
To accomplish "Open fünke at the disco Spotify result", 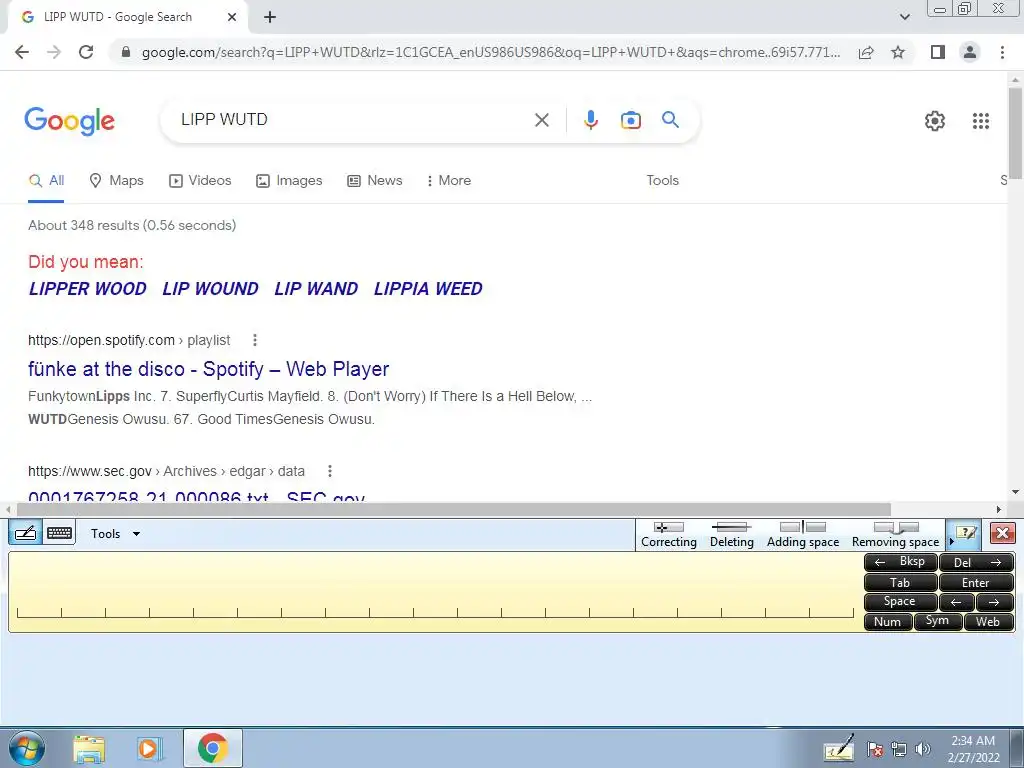I will click(x=208, y=369).
